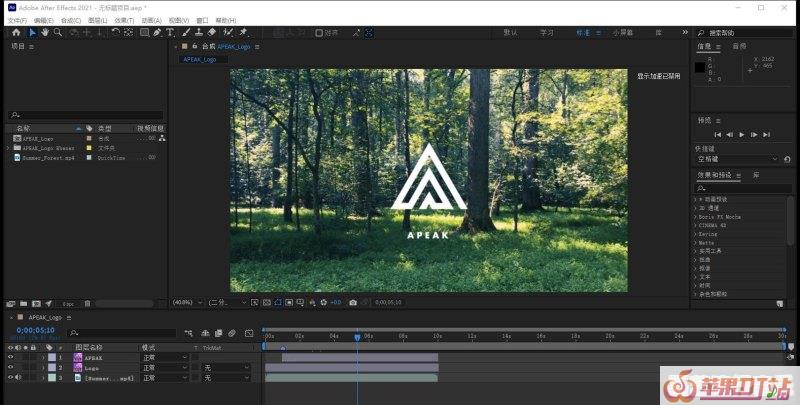Open the 窗口 menu
The height and width of the screenshot is (405, 800).
[x=203, y=20]
